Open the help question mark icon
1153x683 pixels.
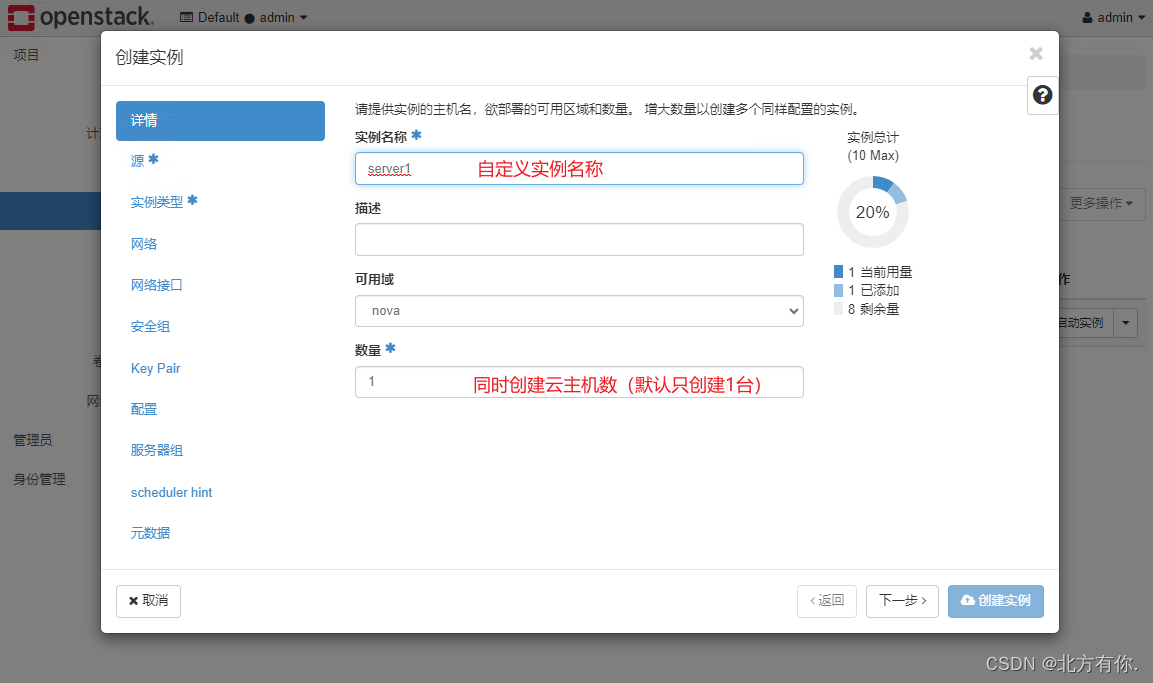(1042, 95)
